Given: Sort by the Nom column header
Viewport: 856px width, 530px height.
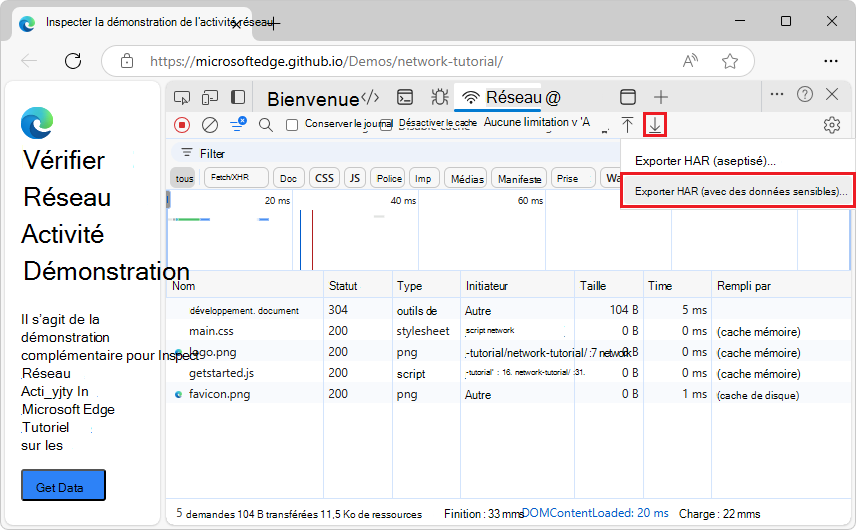Looking at the screenshot, I should click(245, 285).
